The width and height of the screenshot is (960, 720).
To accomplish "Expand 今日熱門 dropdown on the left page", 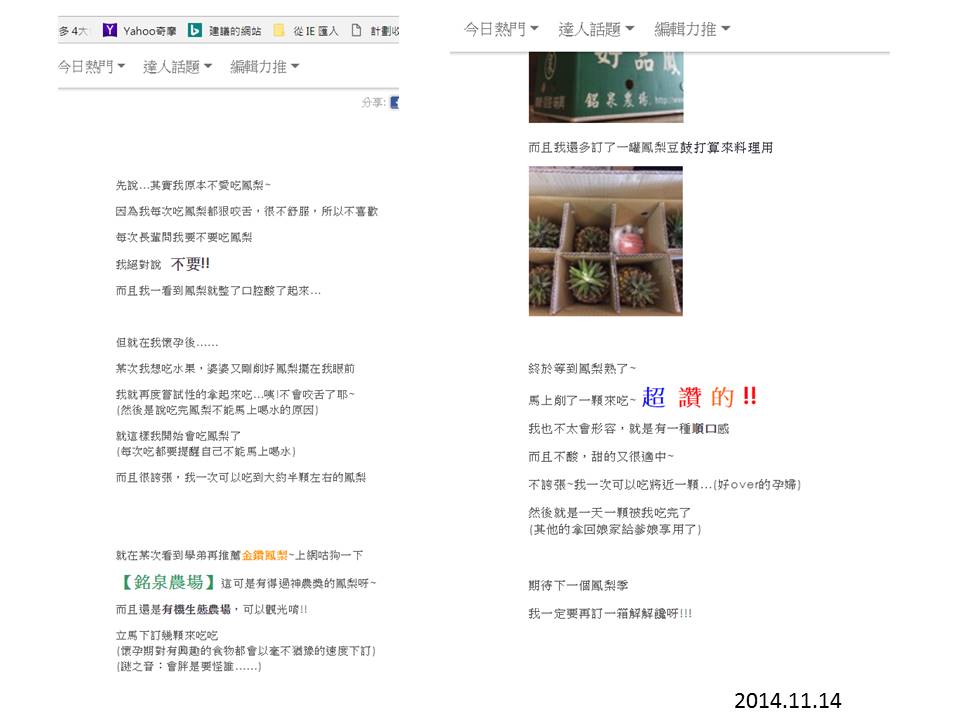I will pyautogui.click(x=91, y=67).
